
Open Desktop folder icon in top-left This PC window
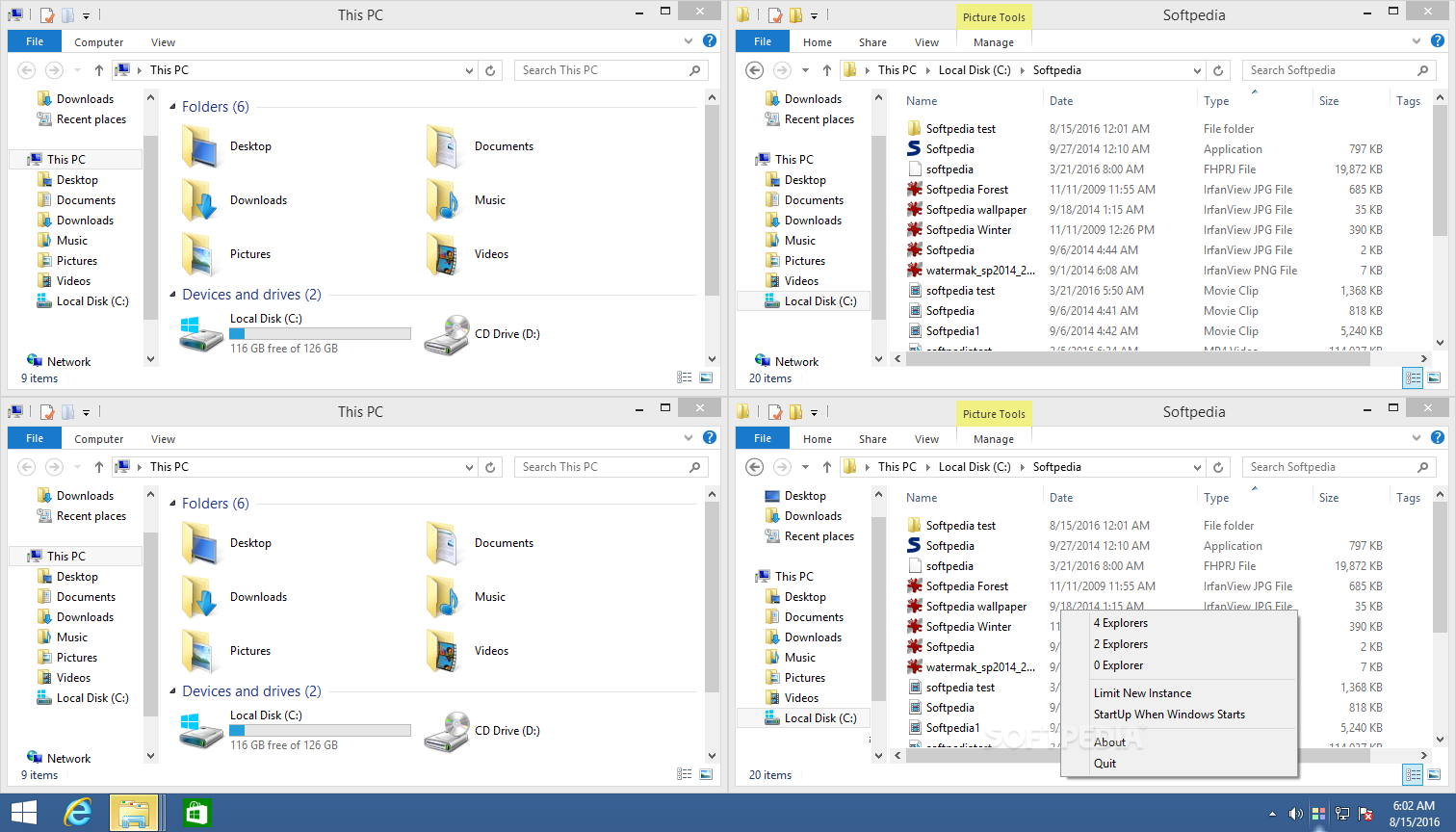tap(201, 146)
